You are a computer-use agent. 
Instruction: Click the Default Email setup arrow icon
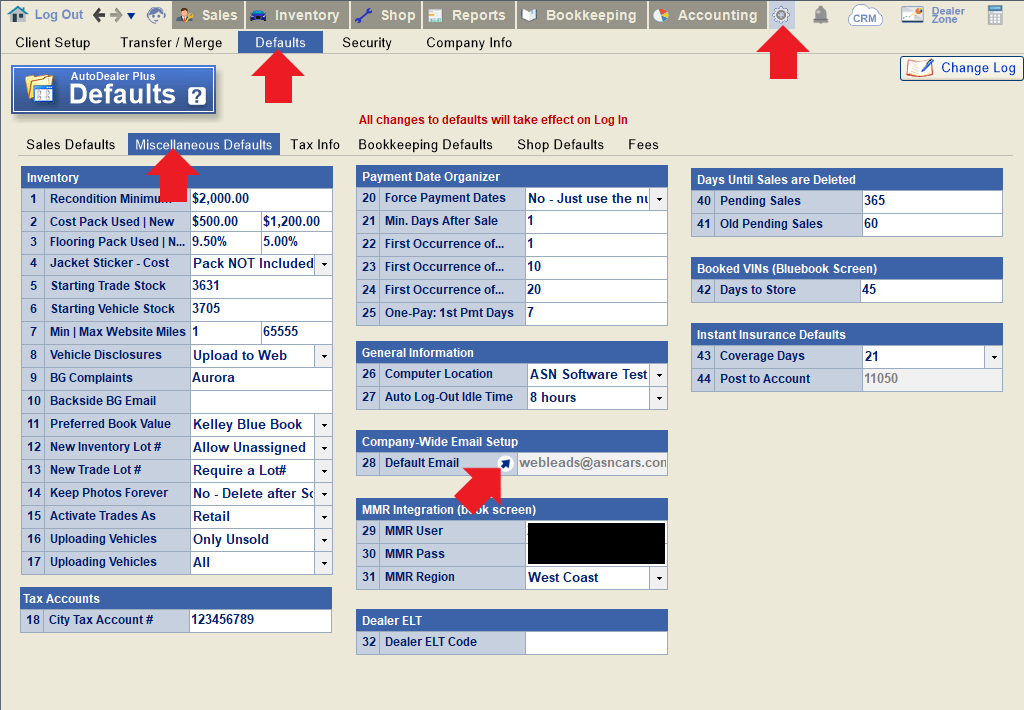(x=505, y=463)
